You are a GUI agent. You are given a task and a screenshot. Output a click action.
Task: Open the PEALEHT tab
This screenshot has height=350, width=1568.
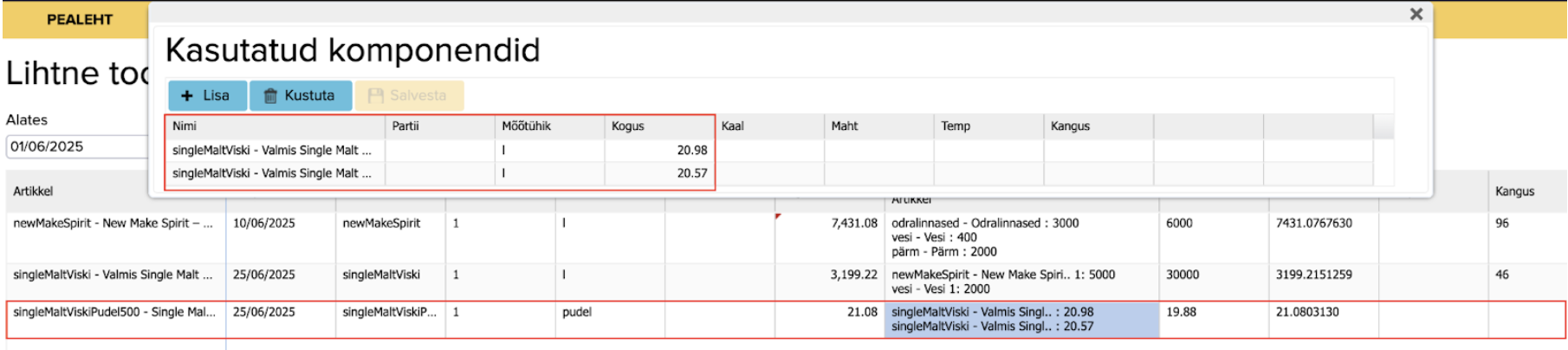point(79,19)
